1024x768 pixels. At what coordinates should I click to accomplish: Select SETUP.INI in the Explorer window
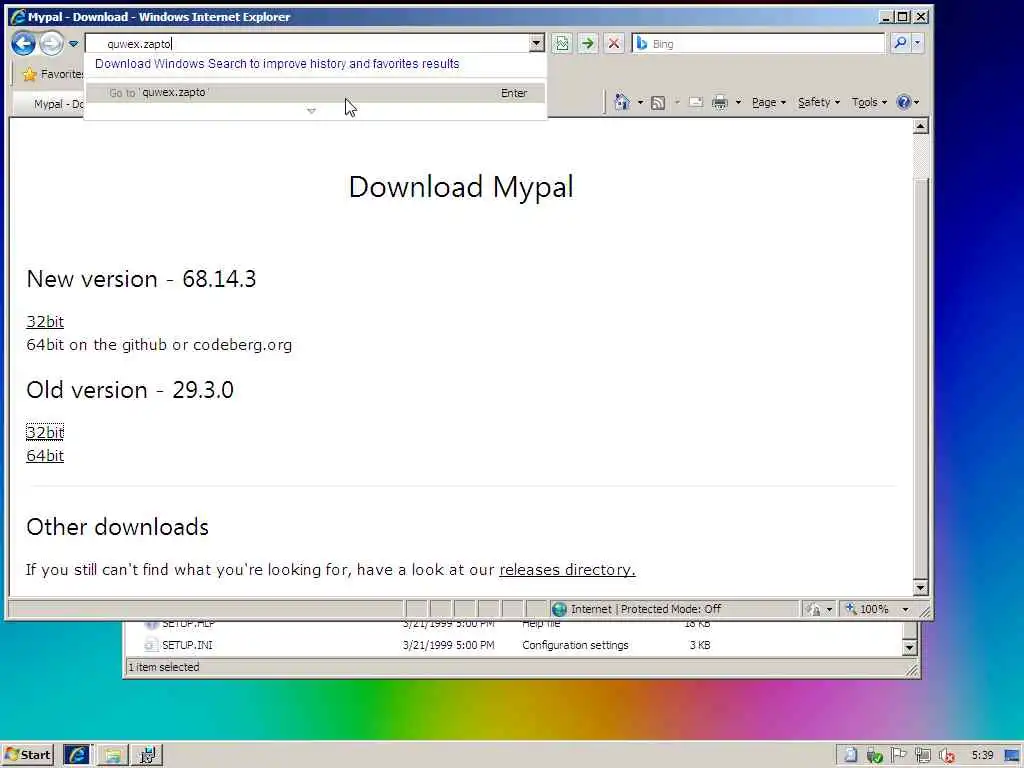(187, 645)
